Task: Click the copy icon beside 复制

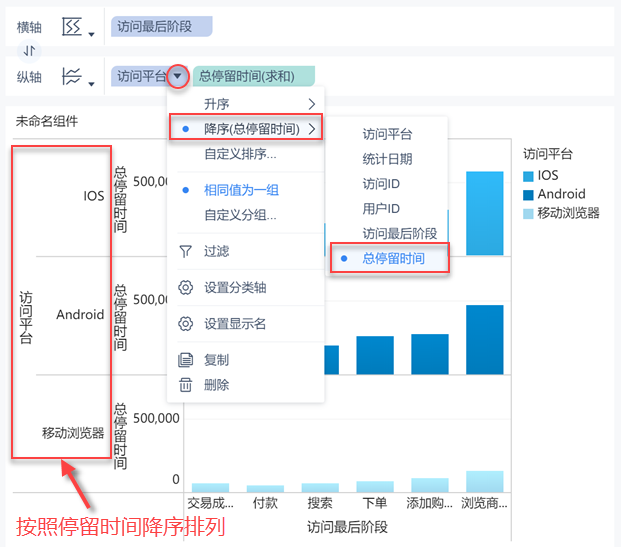Action: (x=185, y=360)
